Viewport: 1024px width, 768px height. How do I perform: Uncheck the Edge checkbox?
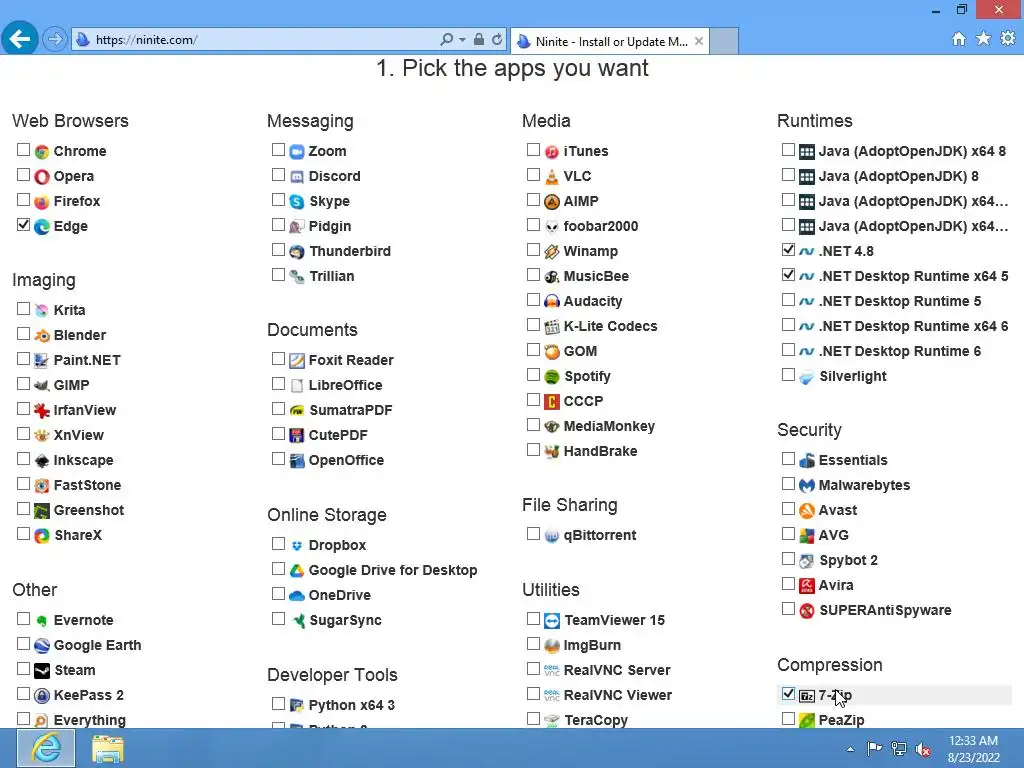tap(24, 225)
